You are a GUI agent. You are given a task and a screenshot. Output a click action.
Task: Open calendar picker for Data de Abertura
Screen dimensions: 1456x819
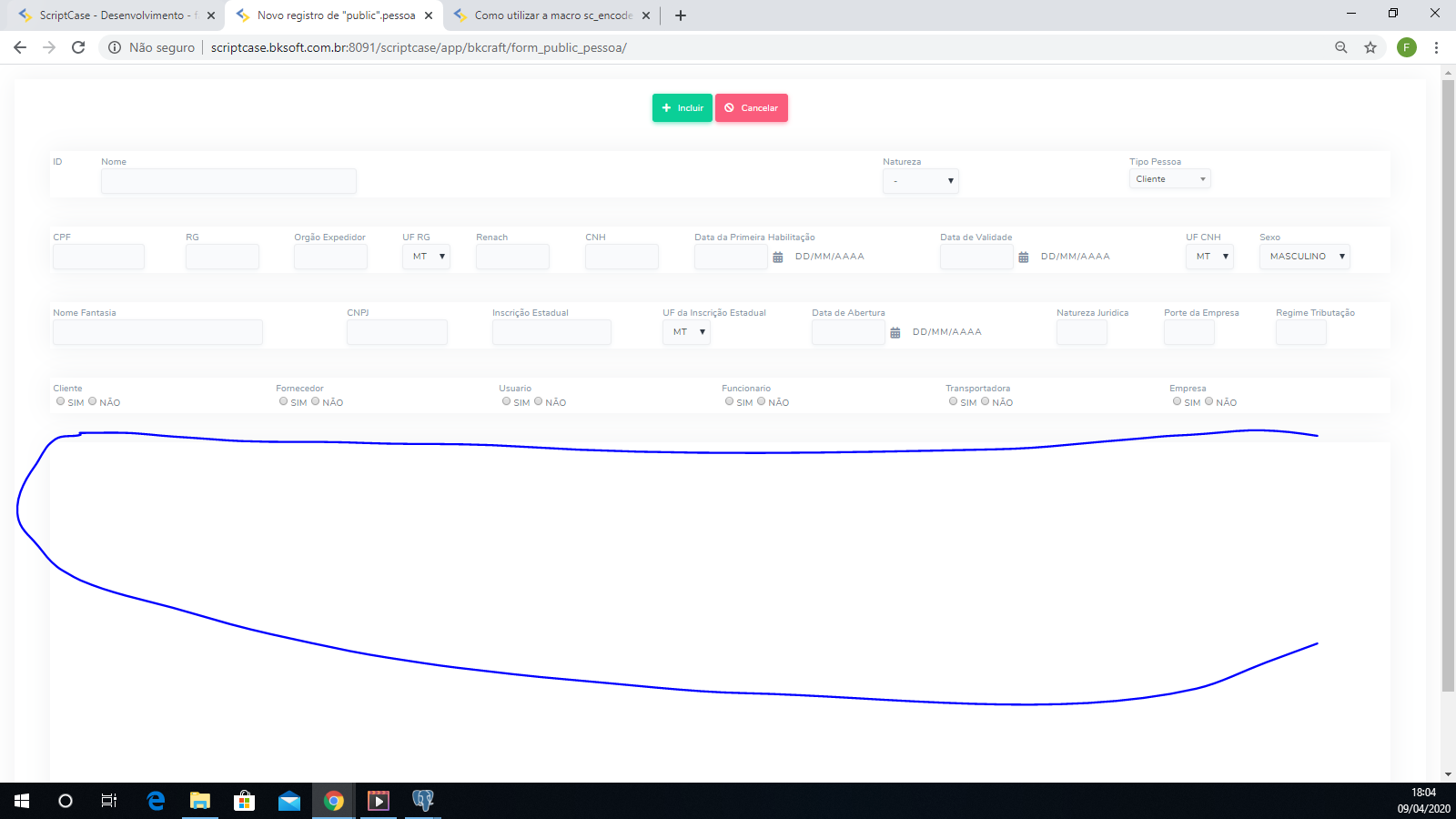pos(895,333)
